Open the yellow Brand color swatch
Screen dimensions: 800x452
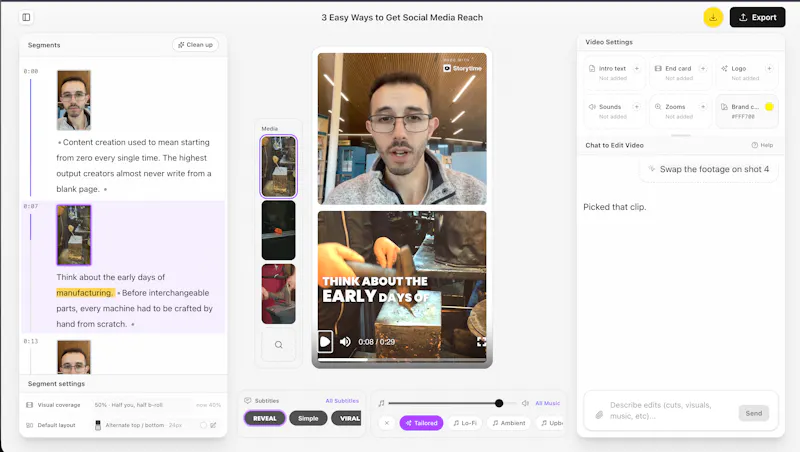(x=769, y=107)
